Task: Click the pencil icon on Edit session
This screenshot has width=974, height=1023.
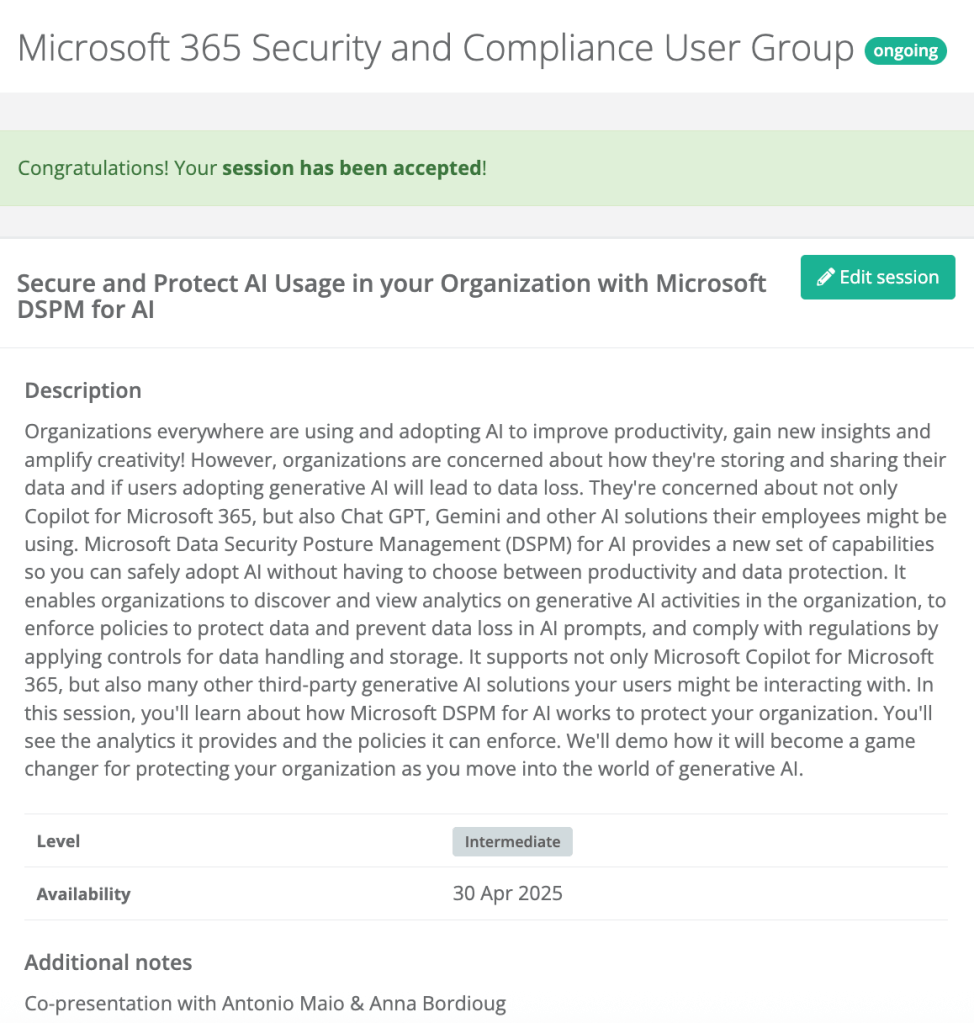Action: point(825,278)
